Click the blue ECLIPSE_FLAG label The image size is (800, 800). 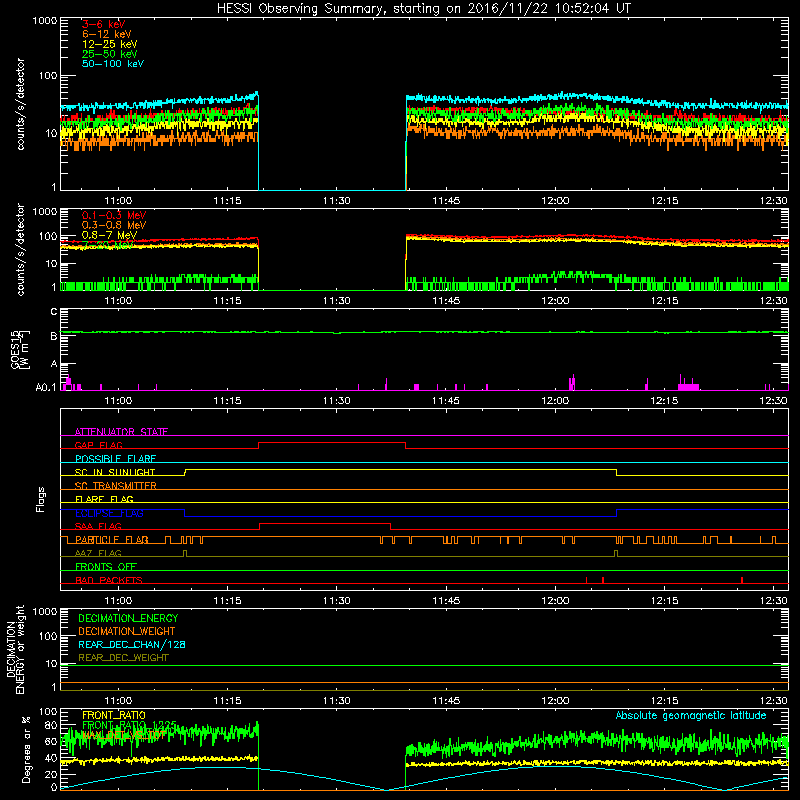click(109, 513)
